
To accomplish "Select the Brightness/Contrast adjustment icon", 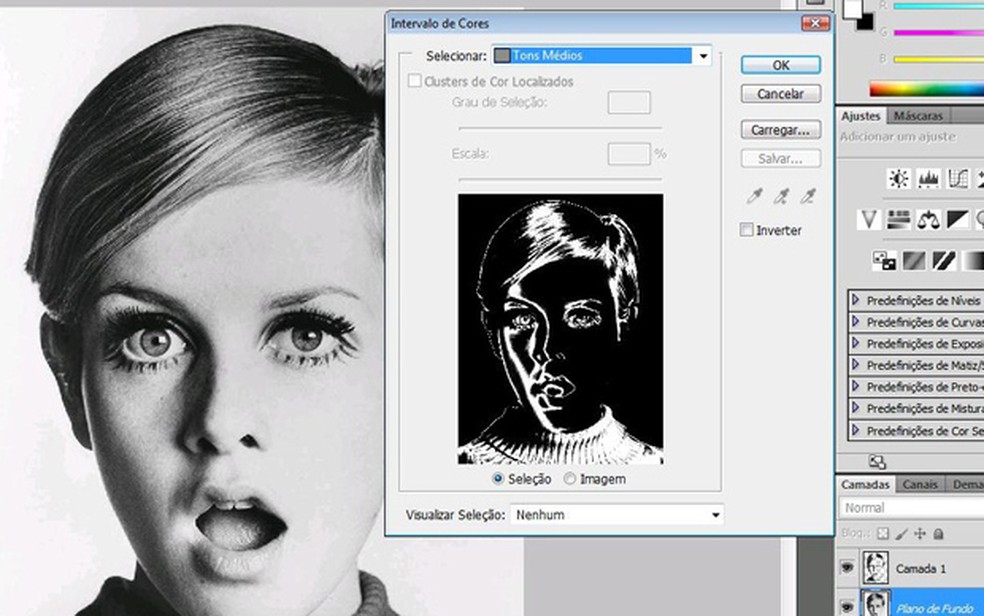I will (x=898, y=178).
